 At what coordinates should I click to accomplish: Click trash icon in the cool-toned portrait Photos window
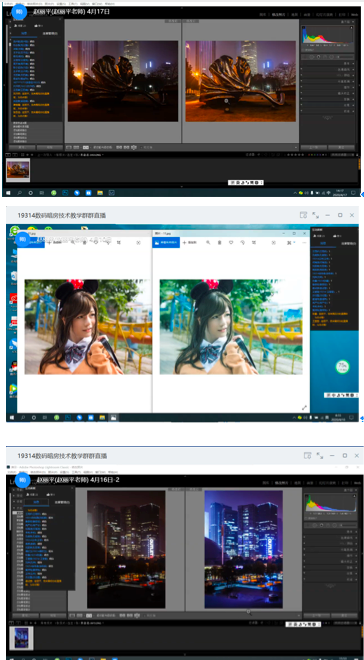point(219,243)
